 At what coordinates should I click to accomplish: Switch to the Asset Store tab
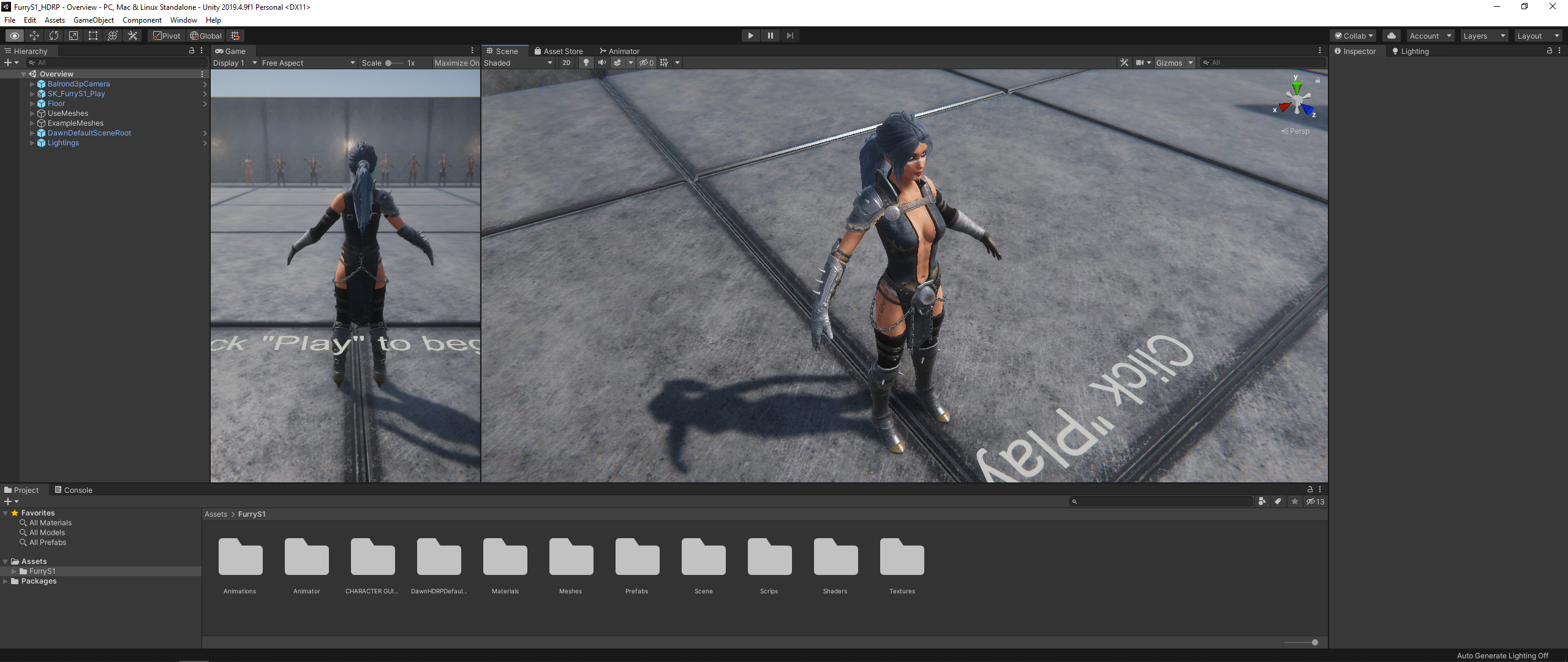[x=559, y=51]
